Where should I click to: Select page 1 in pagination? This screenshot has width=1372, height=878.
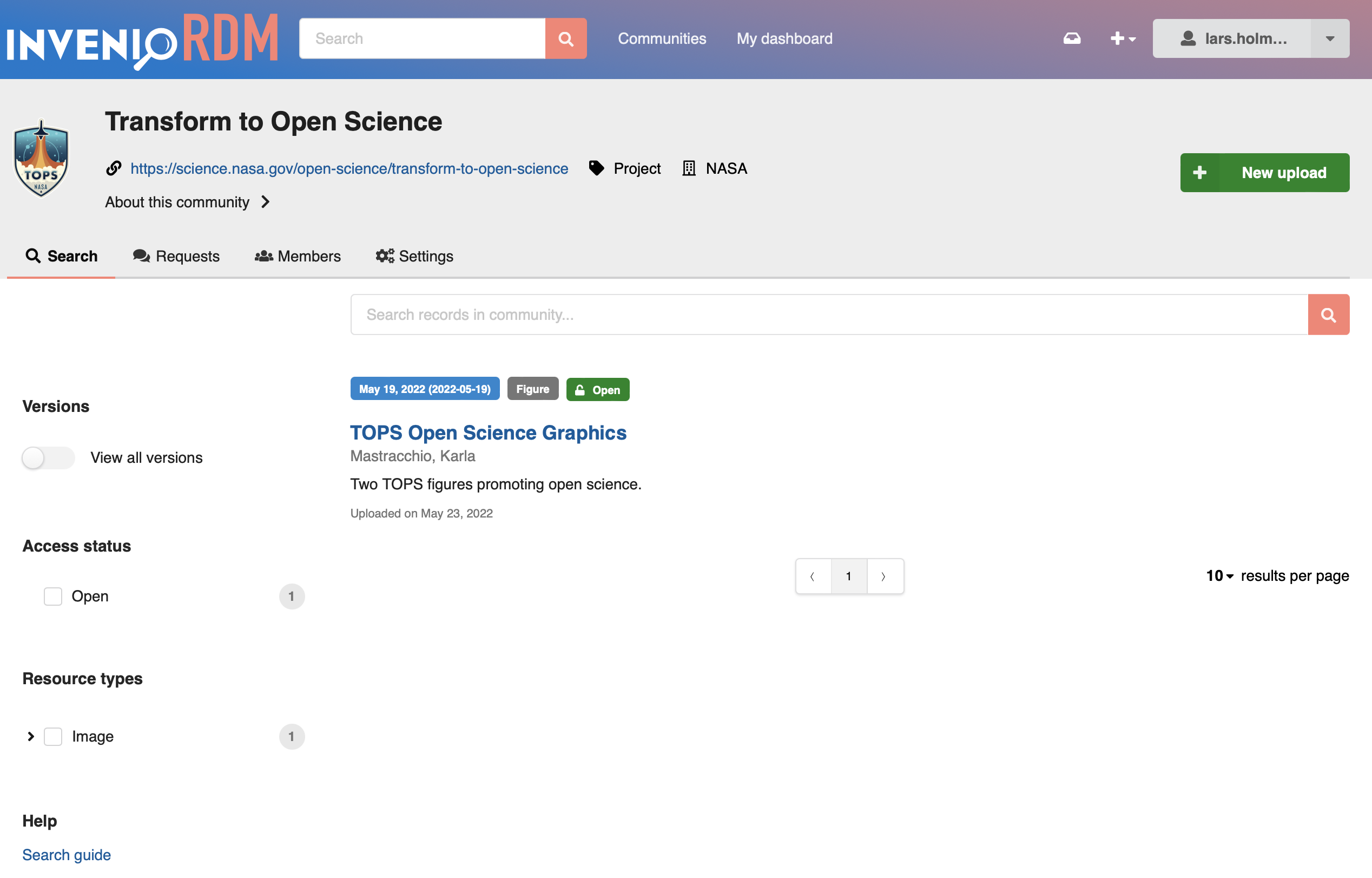[849, 576]
